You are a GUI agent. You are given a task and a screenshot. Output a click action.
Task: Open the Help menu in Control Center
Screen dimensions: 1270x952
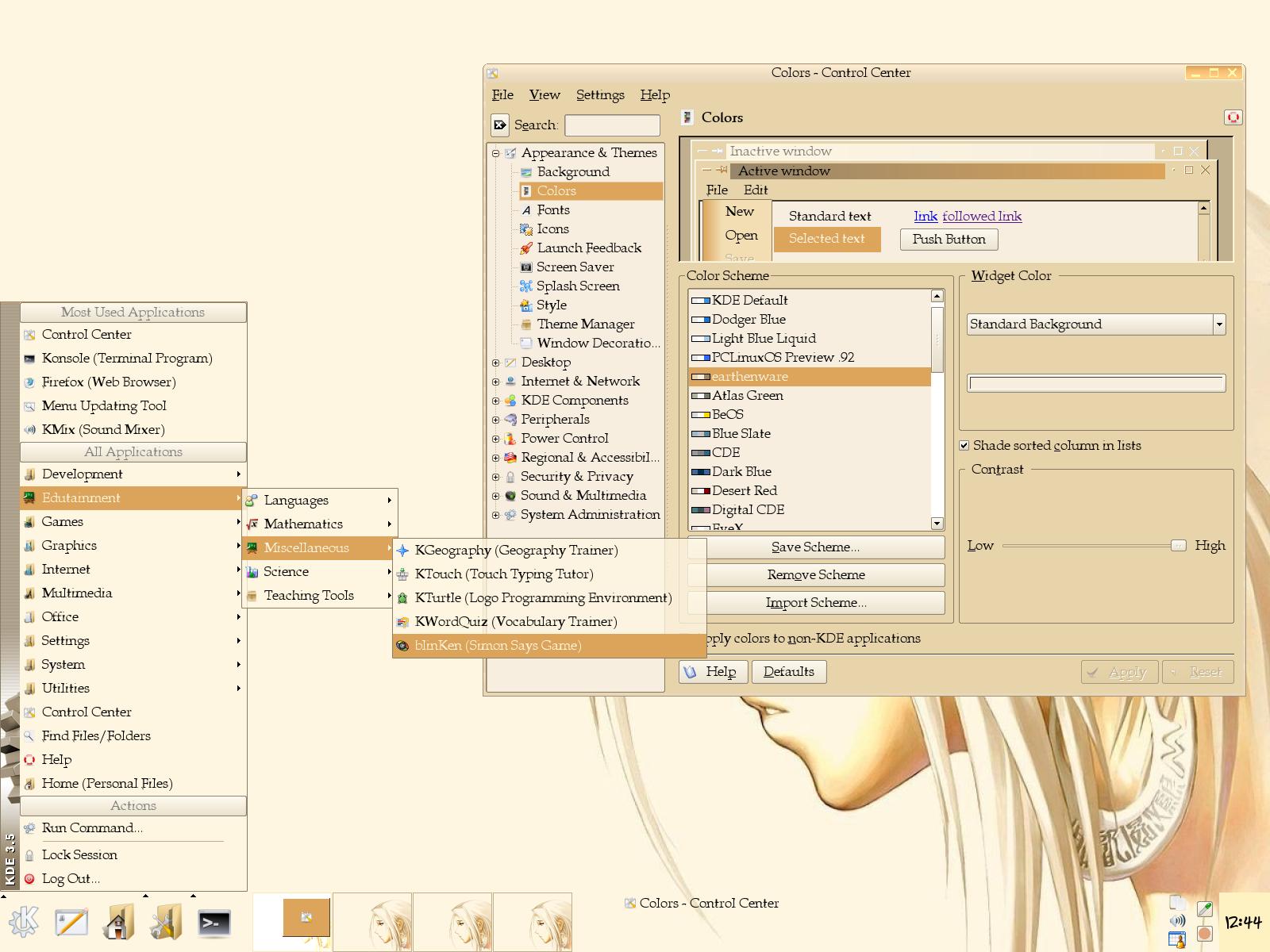click(x=655, y=94)
